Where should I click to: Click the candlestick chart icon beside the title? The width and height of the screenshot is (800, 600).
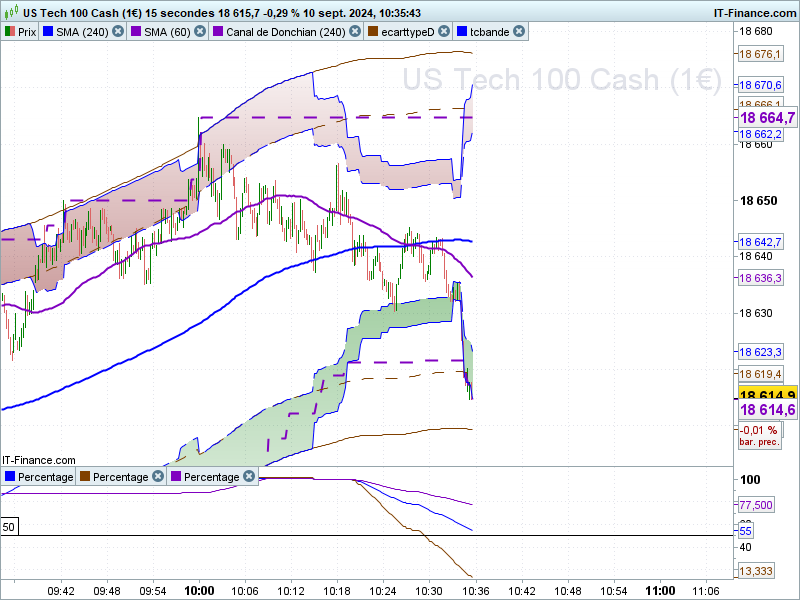[11, 11]
